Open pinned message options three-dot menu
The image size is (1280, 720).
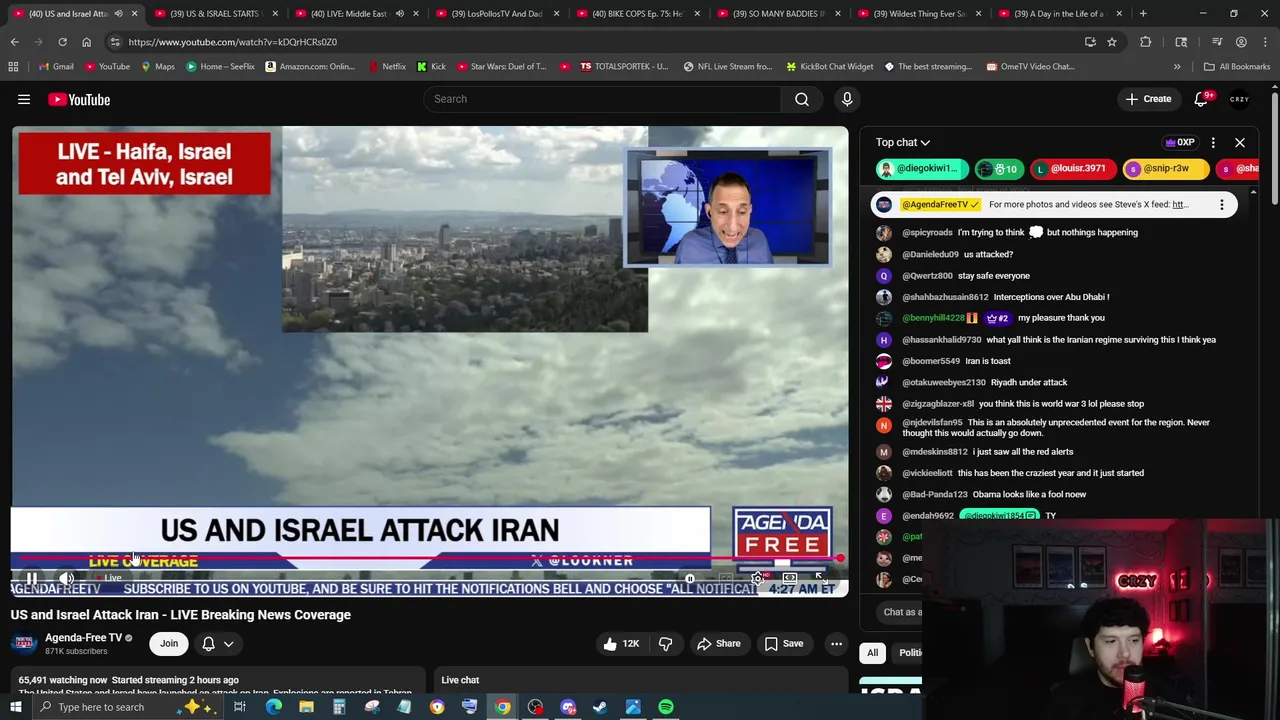[1221, 204]
